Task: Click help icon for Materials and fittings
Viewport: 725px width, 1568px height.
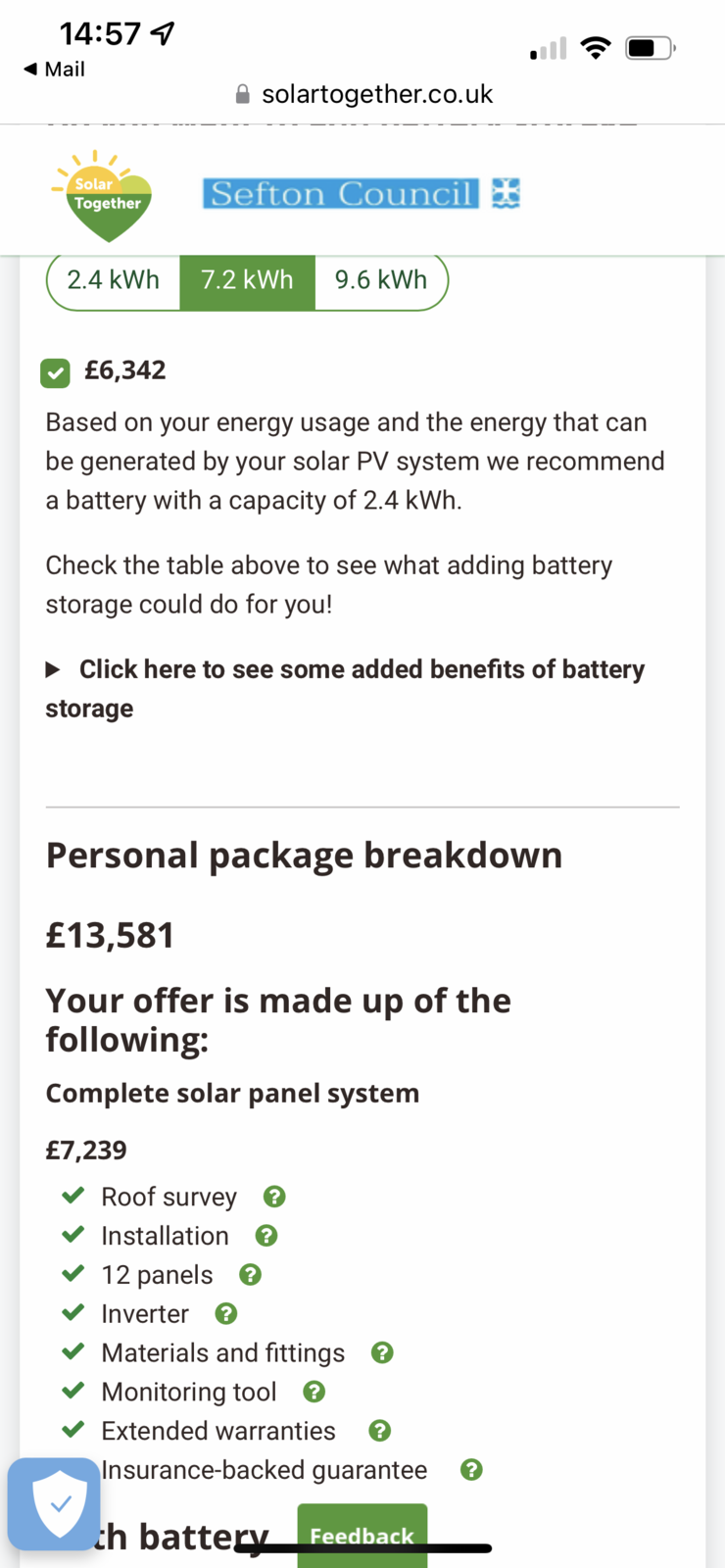Action: tap(382, 1353)
